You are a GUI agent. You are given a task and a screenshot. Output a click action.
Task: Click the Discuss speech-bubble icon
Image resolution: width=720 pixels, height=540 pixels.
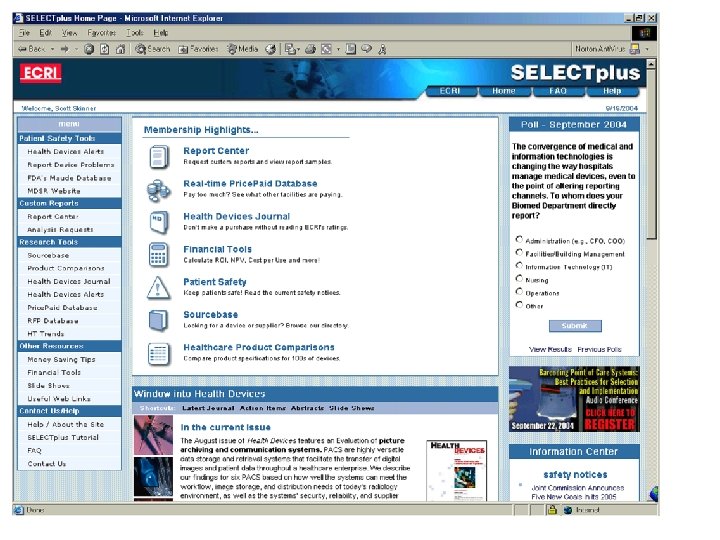[x=366, y=48]
